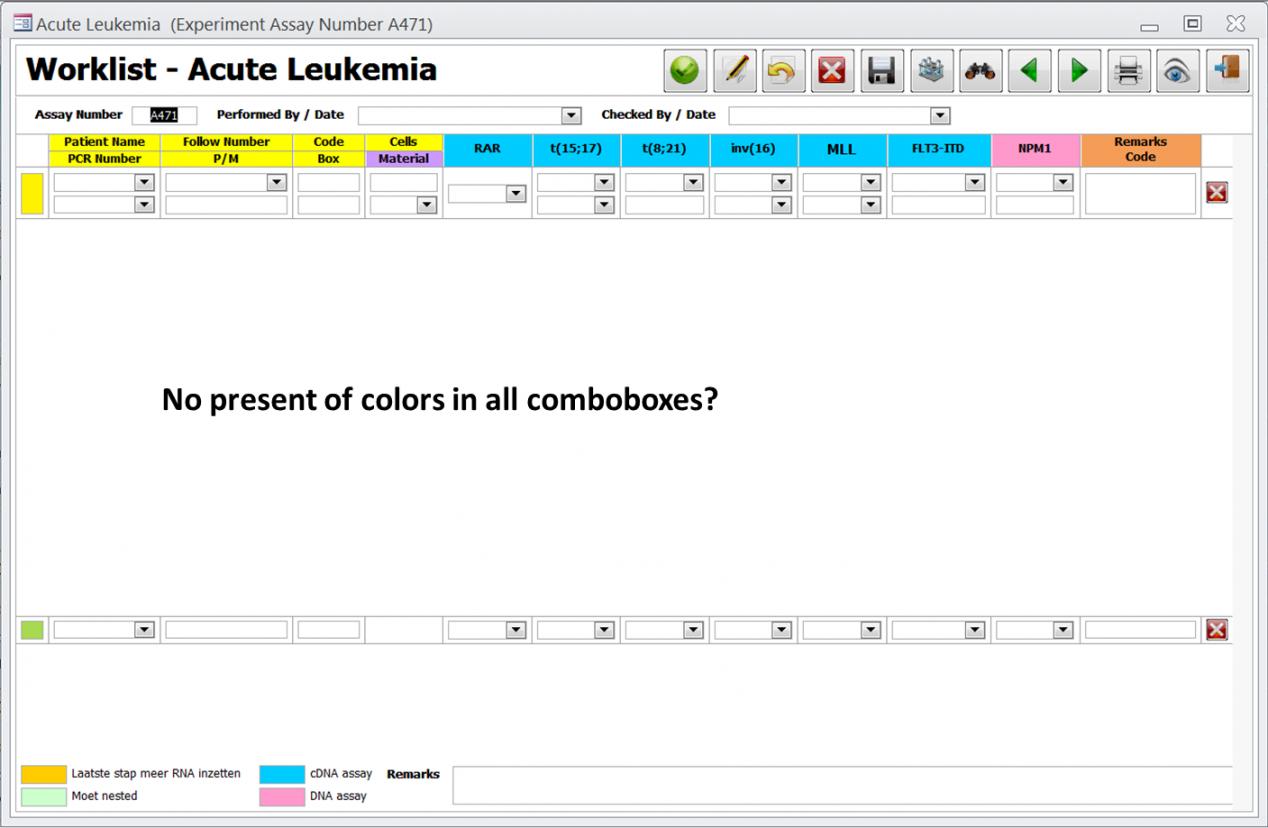Click the green checkmark approve button
The width and height of the screenshot is (1268, 828).
(686, 71)
